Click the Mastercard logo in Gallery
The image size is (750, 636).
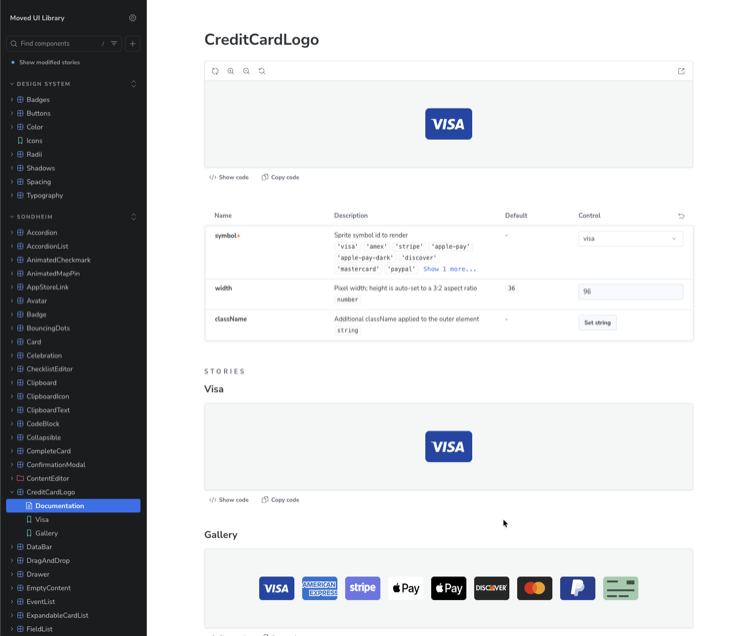click(x=535, y=588)
